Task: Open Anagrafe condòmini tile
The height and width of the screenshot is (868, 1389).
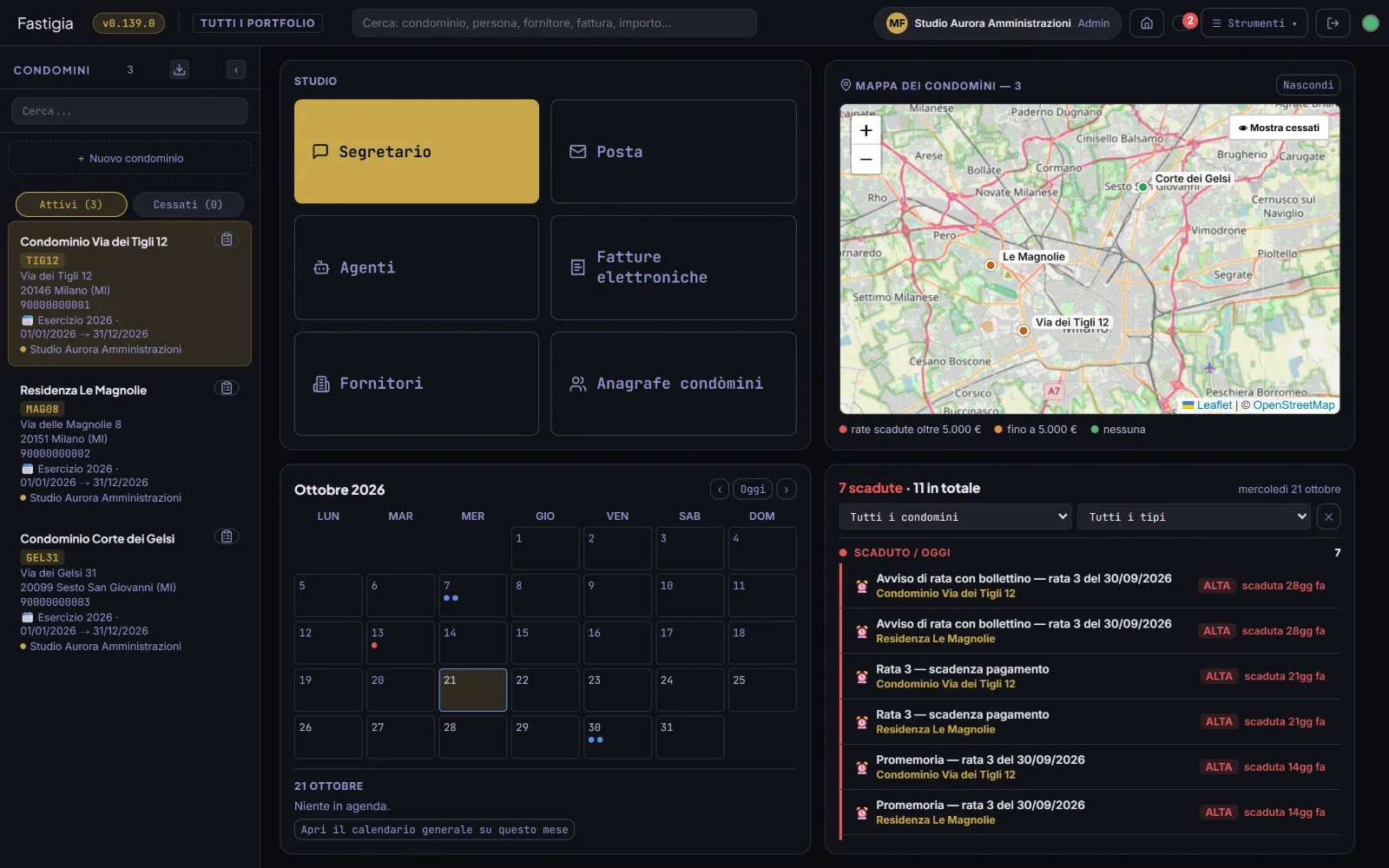Action: coord(674,384)
